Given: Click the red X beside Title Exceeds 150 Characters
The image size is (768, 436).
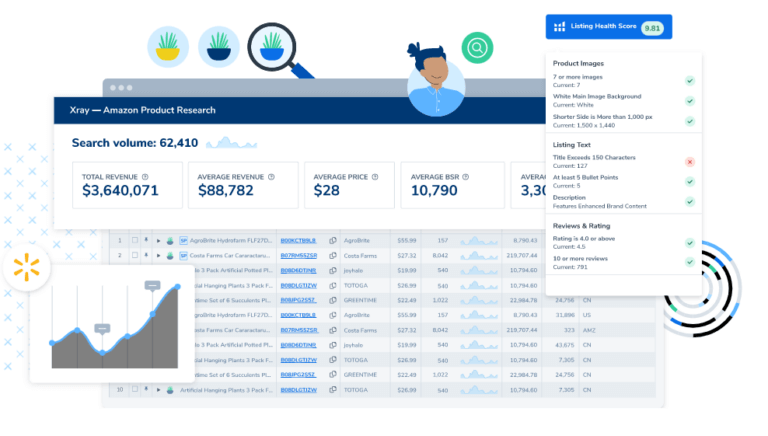Looking at the screenshot, I should click(x=690, y=162).
